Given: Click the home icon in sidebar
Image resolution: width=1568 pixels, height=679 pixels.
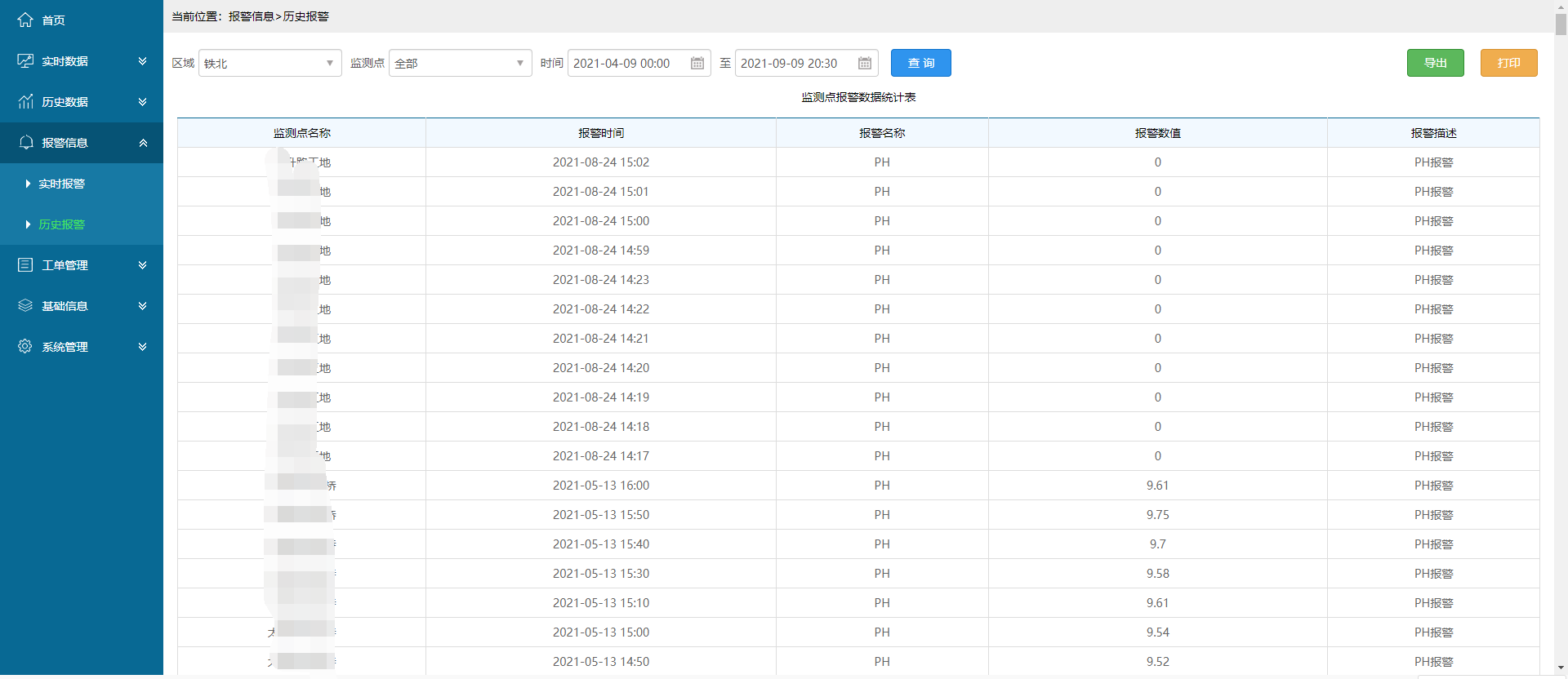Looking at the screenshot, I should point(25,20).
